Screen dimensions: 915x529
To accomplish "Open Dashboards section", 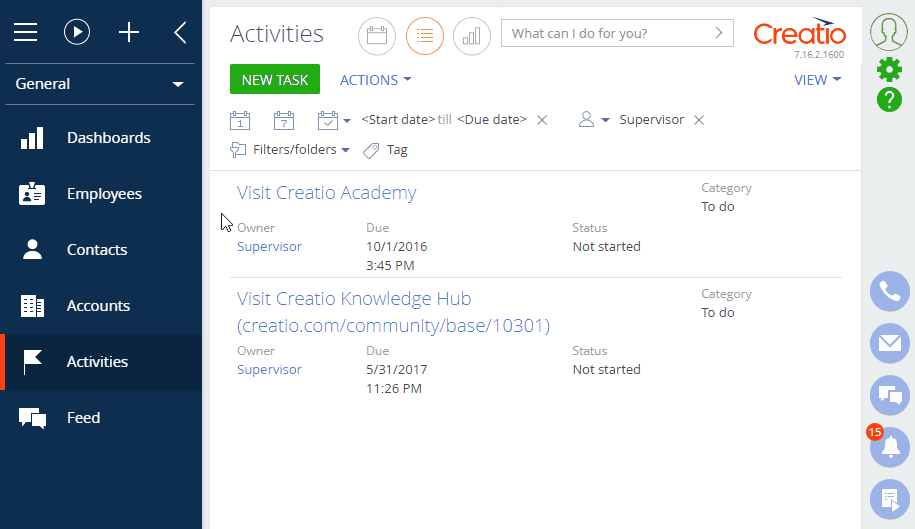I will (x=101, y=138).
